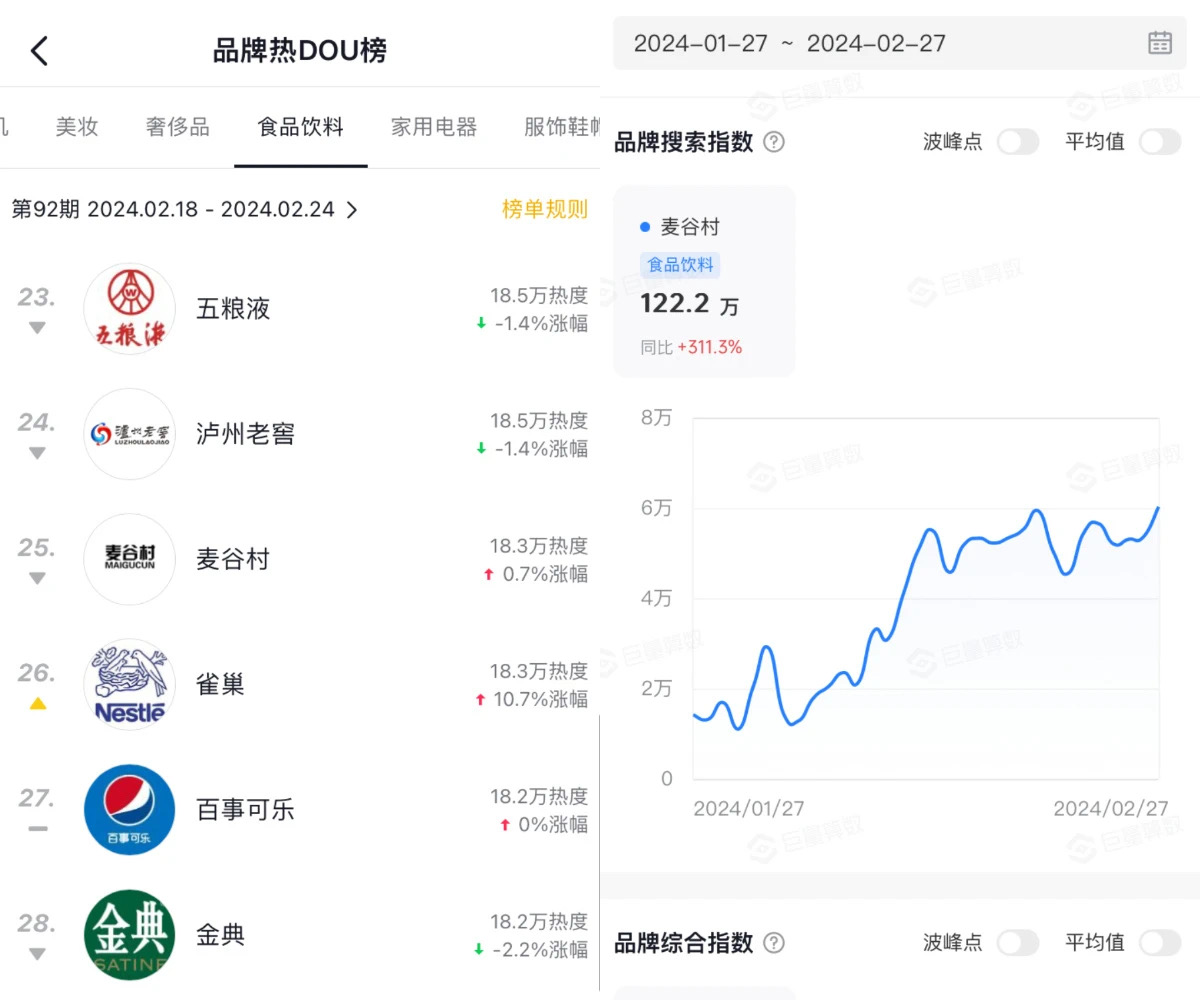Switch to the 家用电器 tab
This screenshot has width=1200, height=1000.
[x=434, y=127]
